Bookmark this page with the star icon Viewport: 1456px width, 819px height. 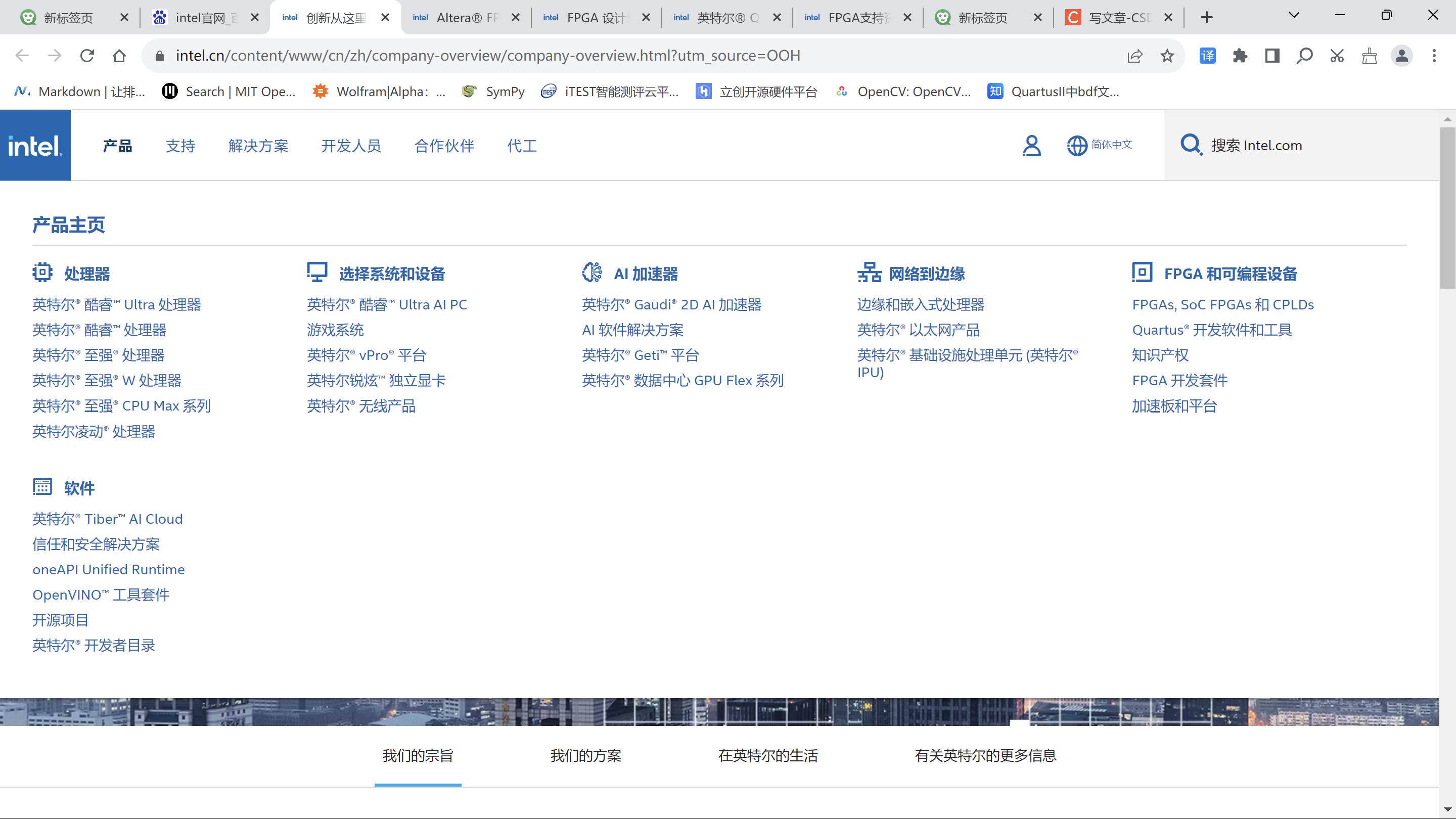click(x=1167, y=56)
